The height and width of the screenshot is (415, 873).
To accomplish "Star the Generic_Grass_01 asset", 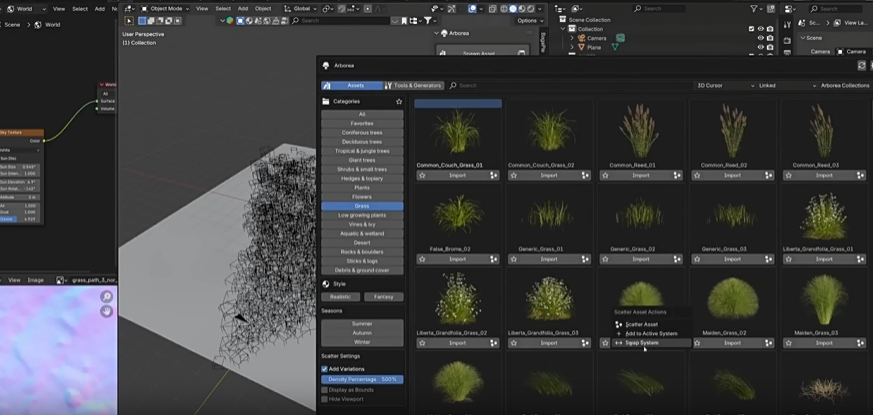I will pyautogui.click(x=514, y=259).
